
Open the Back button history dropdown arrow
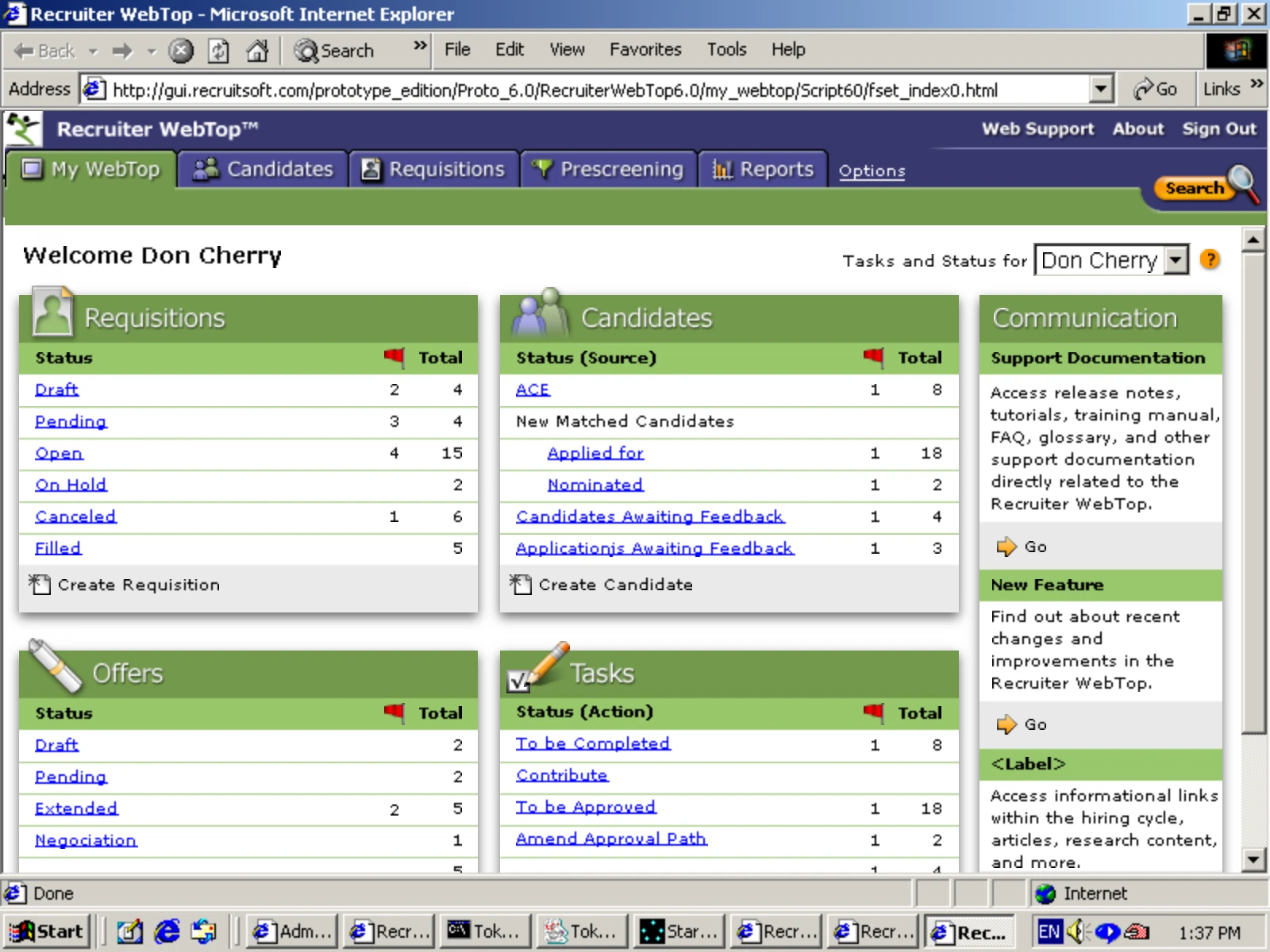coord(93,51)
